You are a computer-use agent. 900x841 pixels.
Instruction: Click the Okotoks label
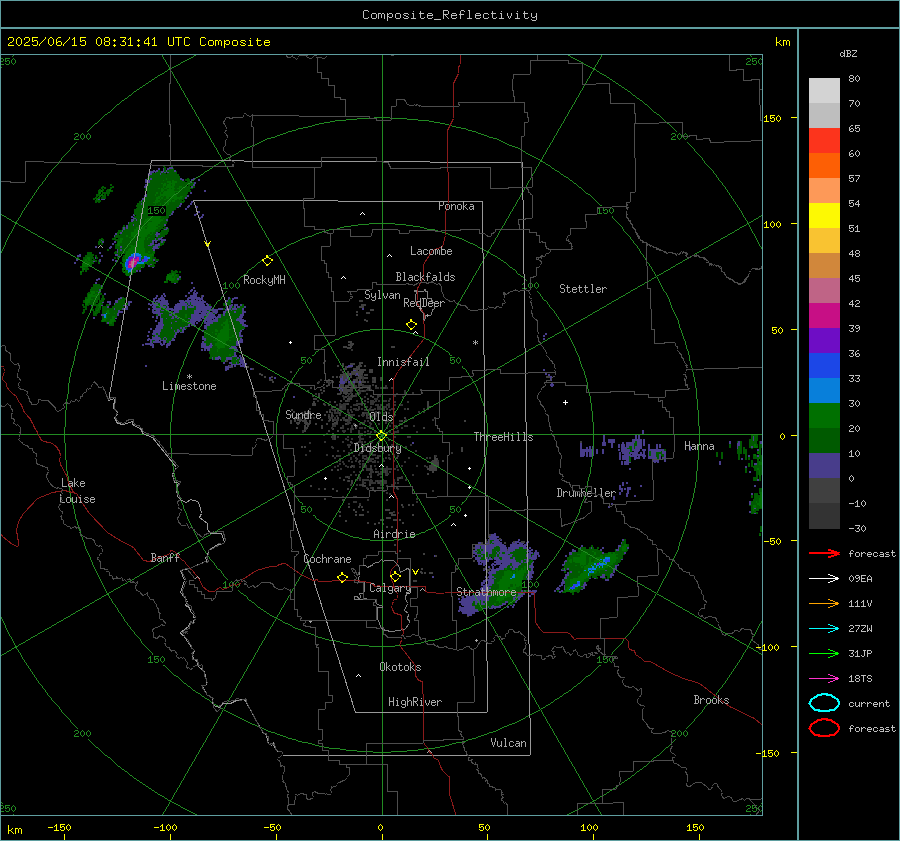[400, 667]
